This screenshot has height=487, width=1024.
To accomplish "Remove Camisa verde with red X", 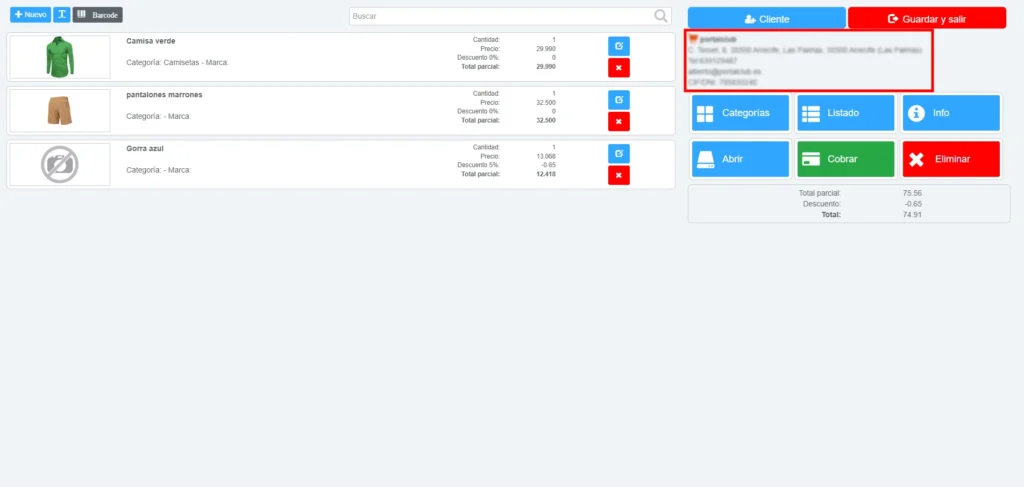I will point(618,68).
